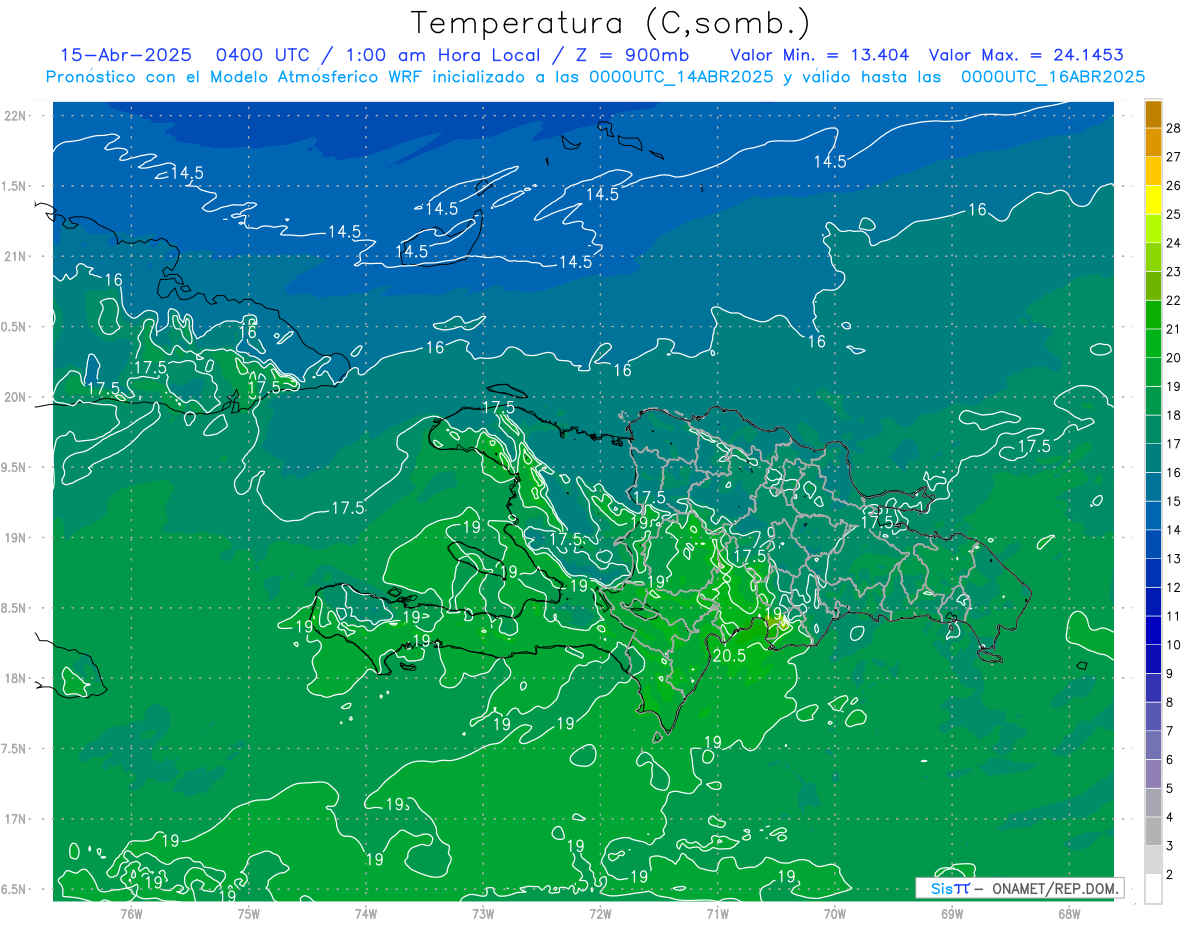Click the "1.5N" latitude axis label
The image size is (1200, 927).
[x=15, y=186]
